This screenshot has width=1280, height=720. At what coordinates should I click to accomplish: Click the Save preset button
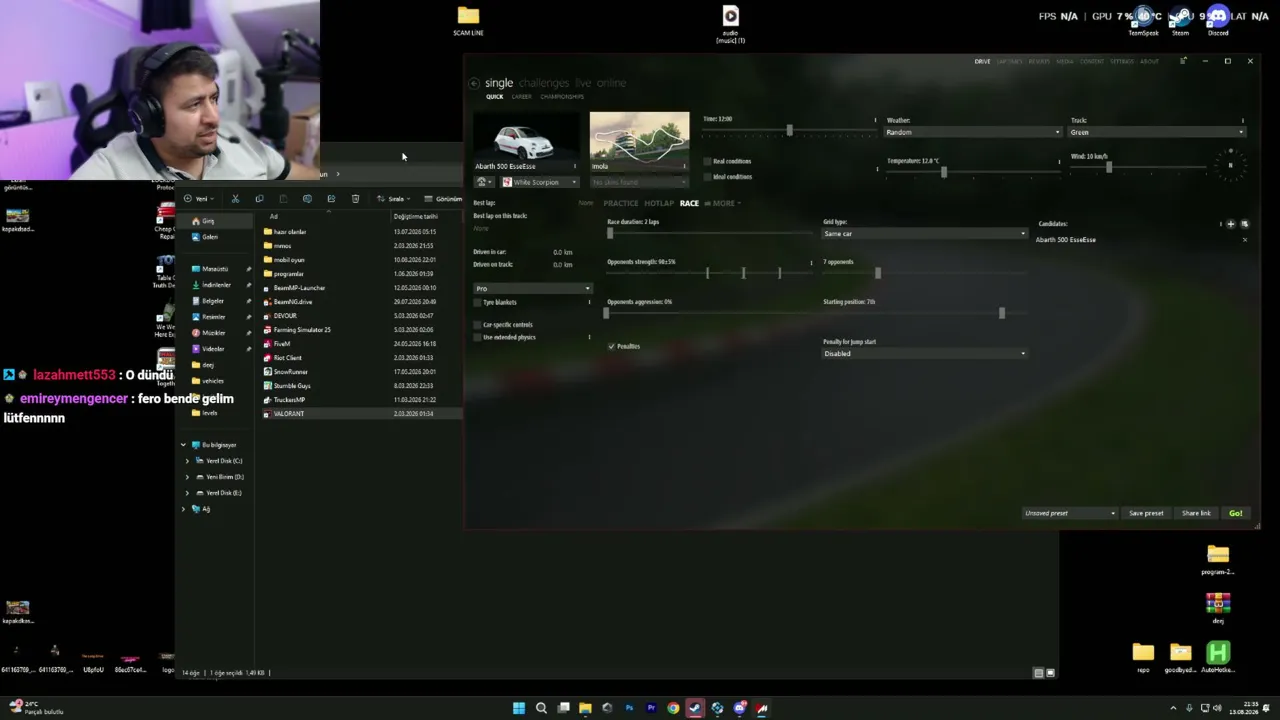[1146, 513]
